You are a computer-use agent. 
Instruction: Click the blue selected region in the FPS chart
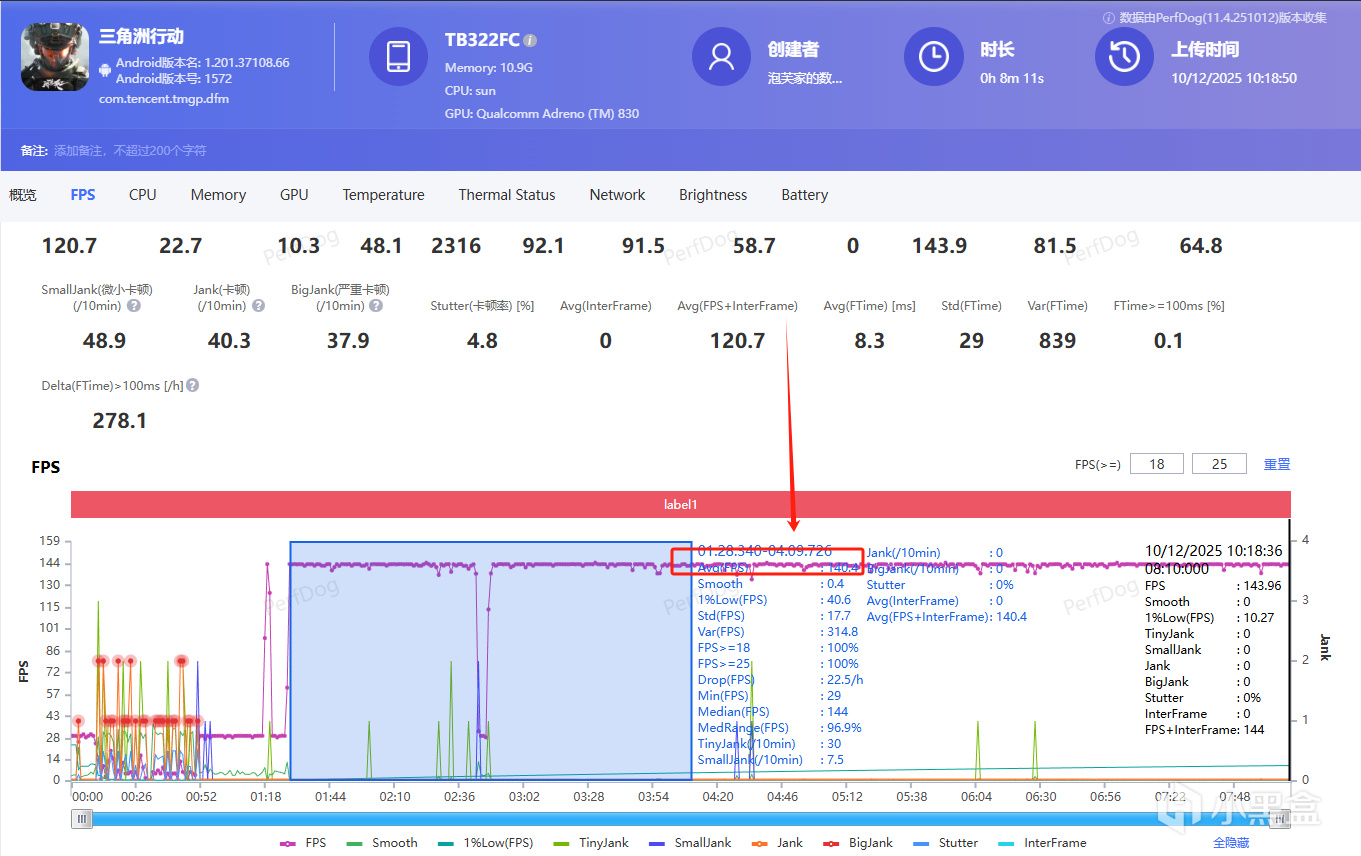click(490, 661)
